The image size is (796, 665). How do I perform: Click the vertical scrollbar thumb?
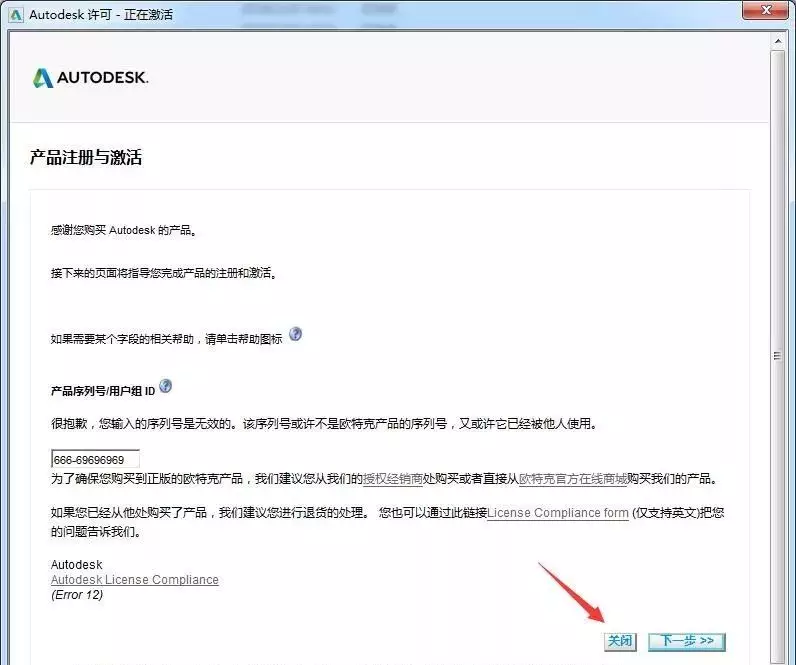pyautogui.click(x=778, y=355)
